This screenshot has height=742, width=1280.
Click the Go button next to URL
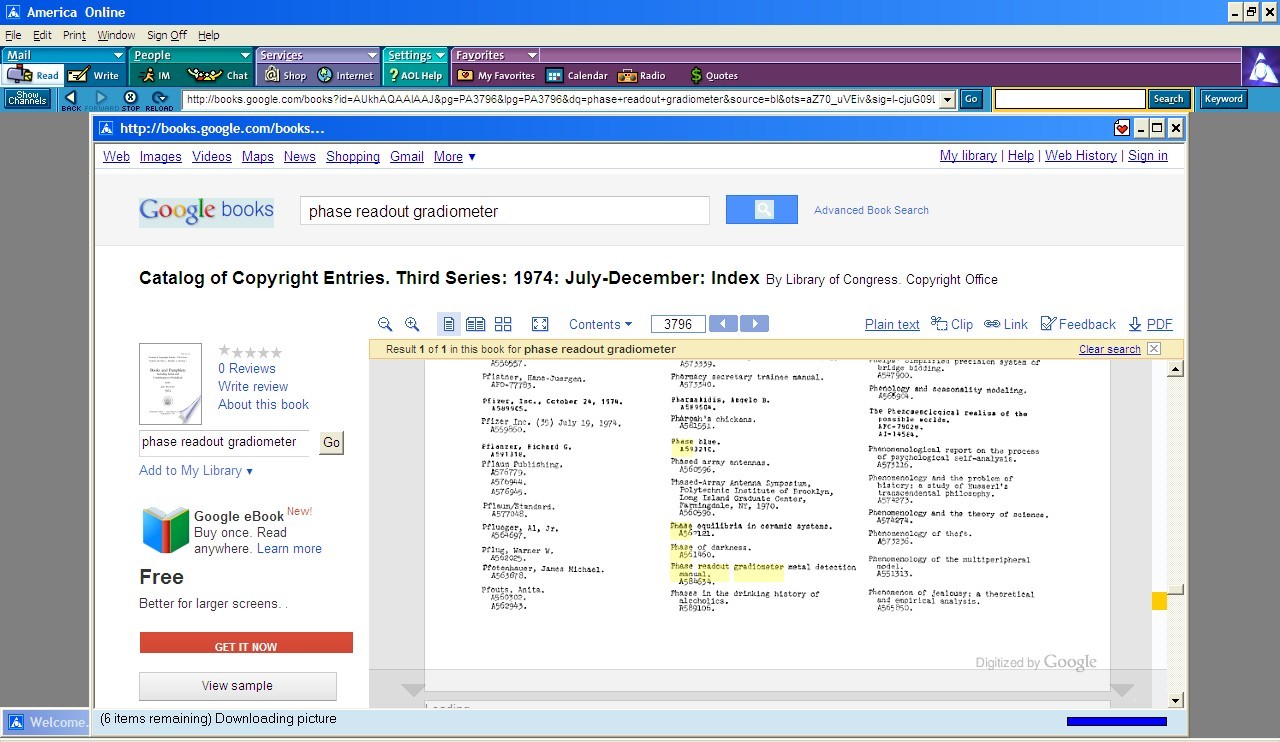970,99
